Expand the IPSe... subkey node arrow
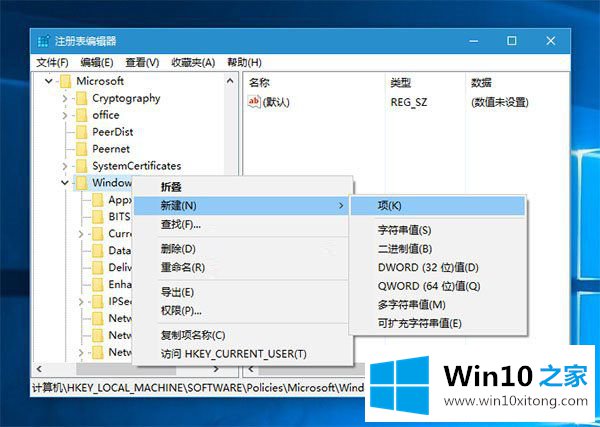 point(81,302)
